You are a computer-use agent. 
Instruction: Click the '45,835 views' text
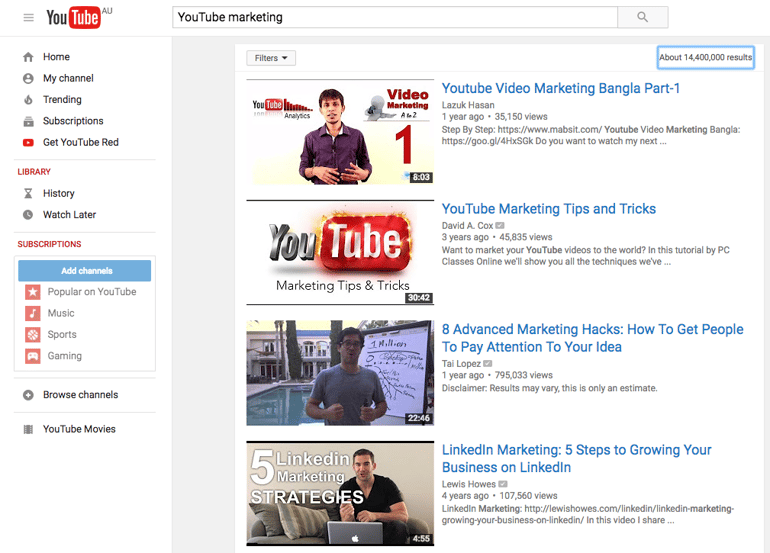click(x=526, y=237)
